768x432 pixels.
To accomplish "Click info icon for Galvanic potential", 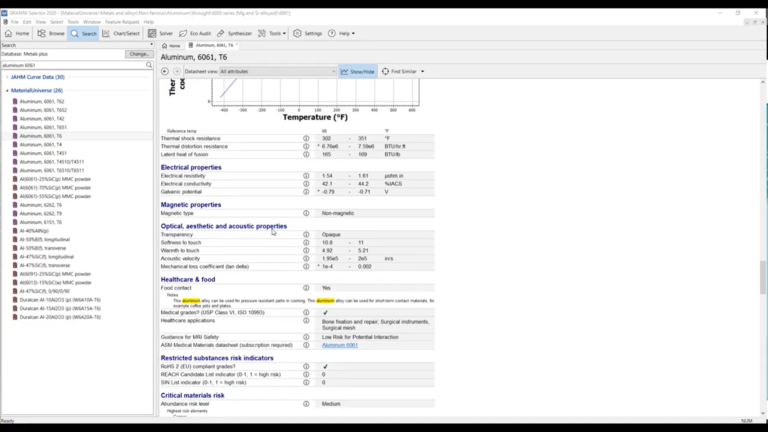I will tap(306, 192).
